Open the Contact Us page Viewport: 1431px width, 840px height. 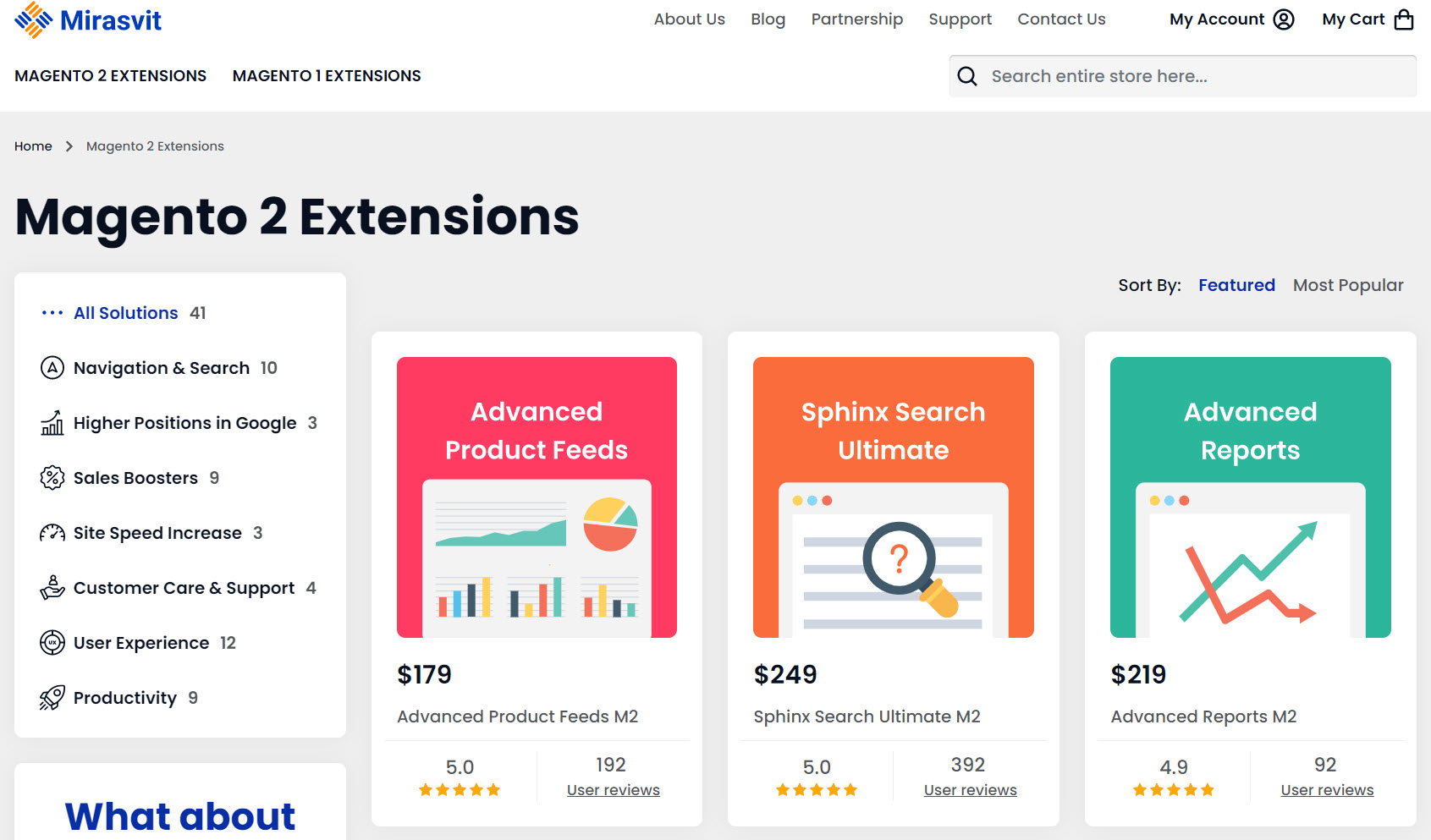click(1061, 19)
